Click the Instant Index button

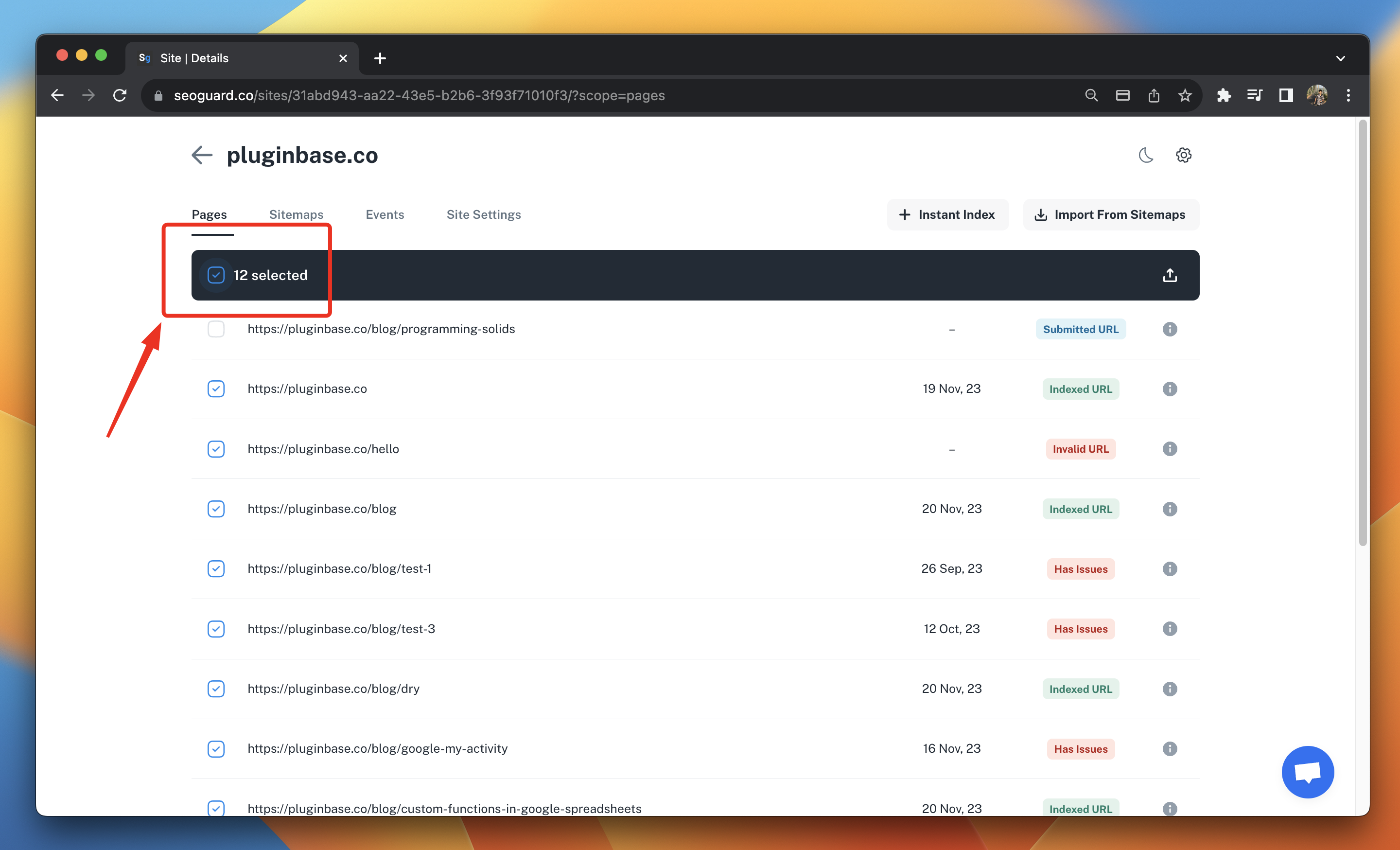pyautogui.click(x=947, y=215)
